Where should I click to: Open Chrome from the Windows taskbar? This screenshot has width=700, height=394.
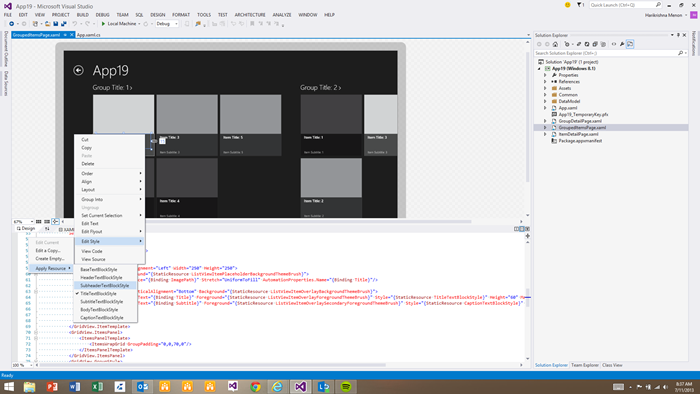(255, 386)
